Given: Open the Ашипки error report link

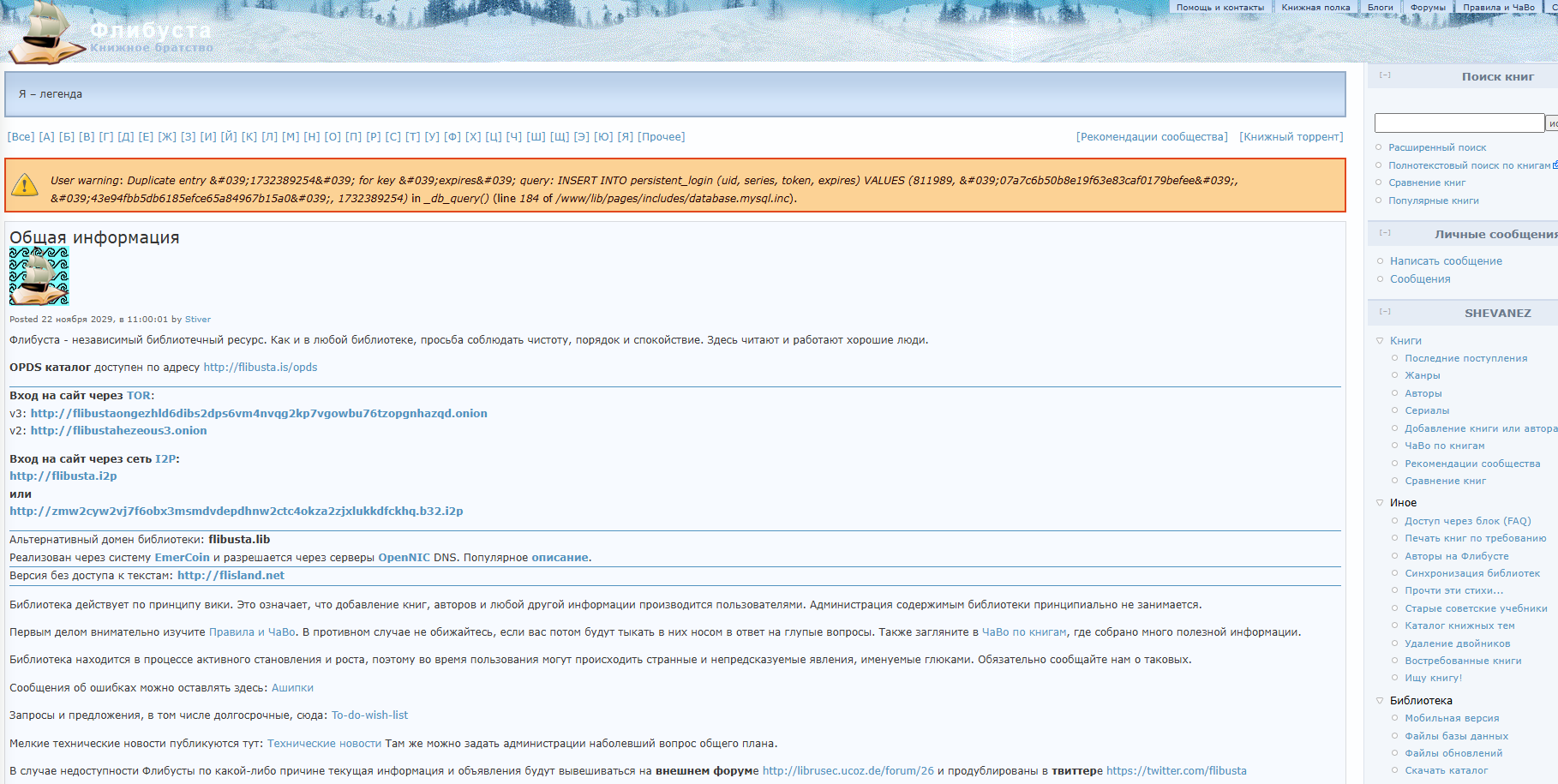Looking at the screenshot, I should [292, 688].
